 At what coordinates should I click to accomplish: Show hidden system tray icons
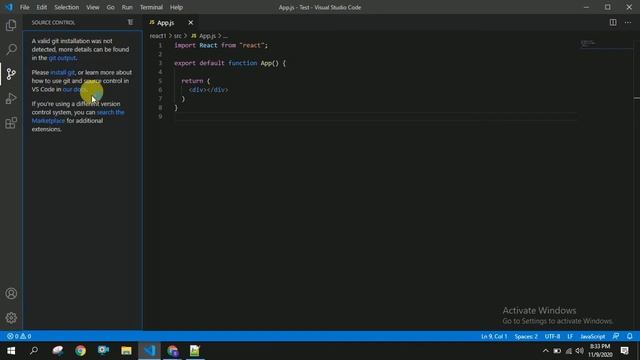[545, 351]
